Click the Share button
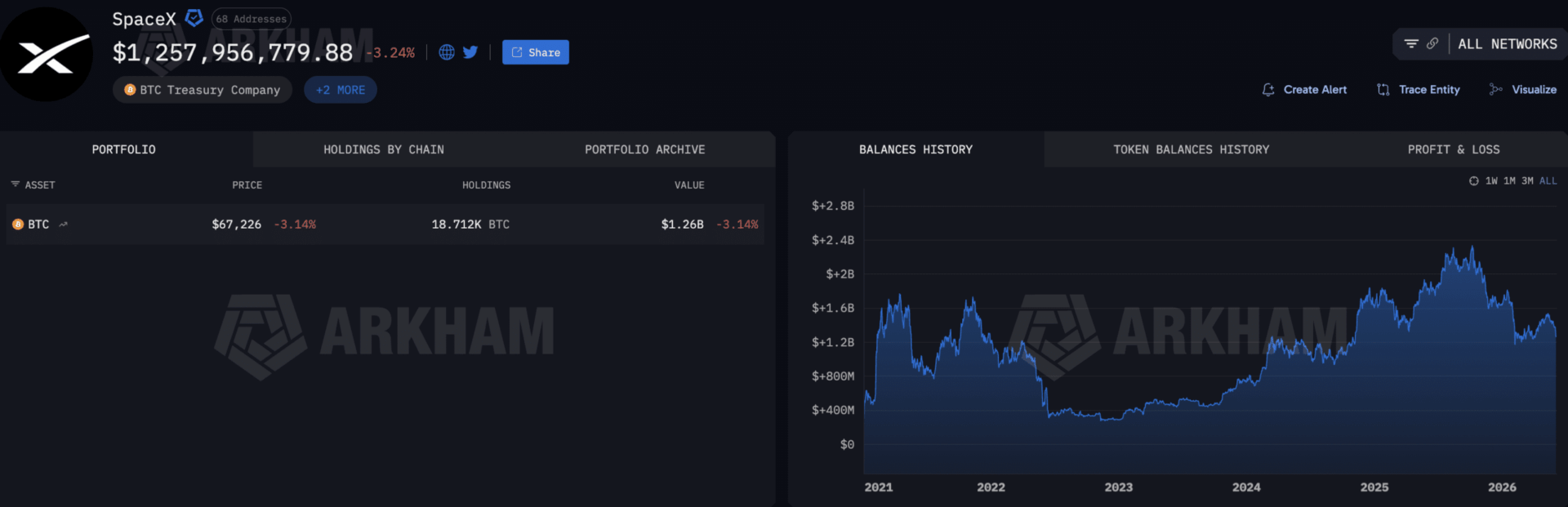1568x507 pixels. point(536,52)
